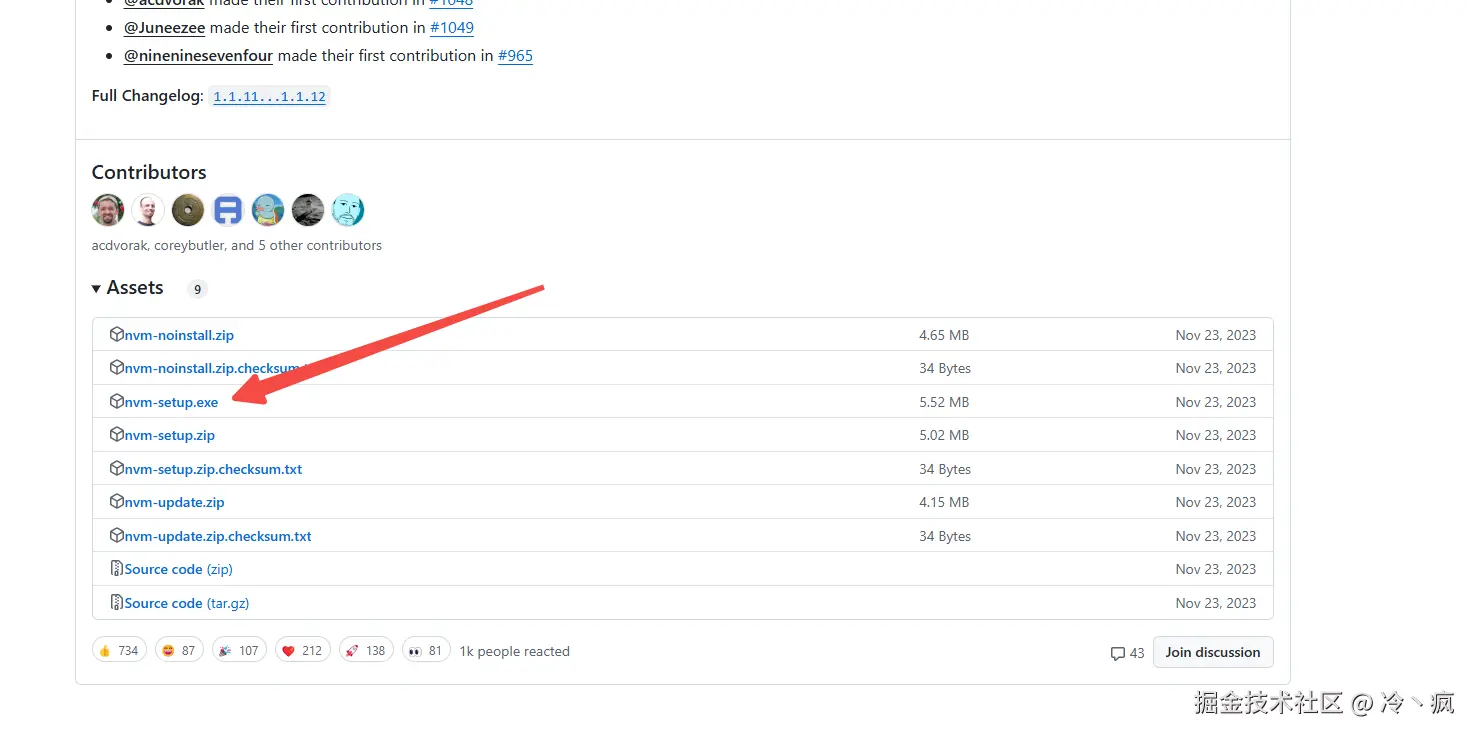Viewport: 1476px width, 738px height.
Task: Download nvm-setup.exe installer
Action: click(171, 402)
